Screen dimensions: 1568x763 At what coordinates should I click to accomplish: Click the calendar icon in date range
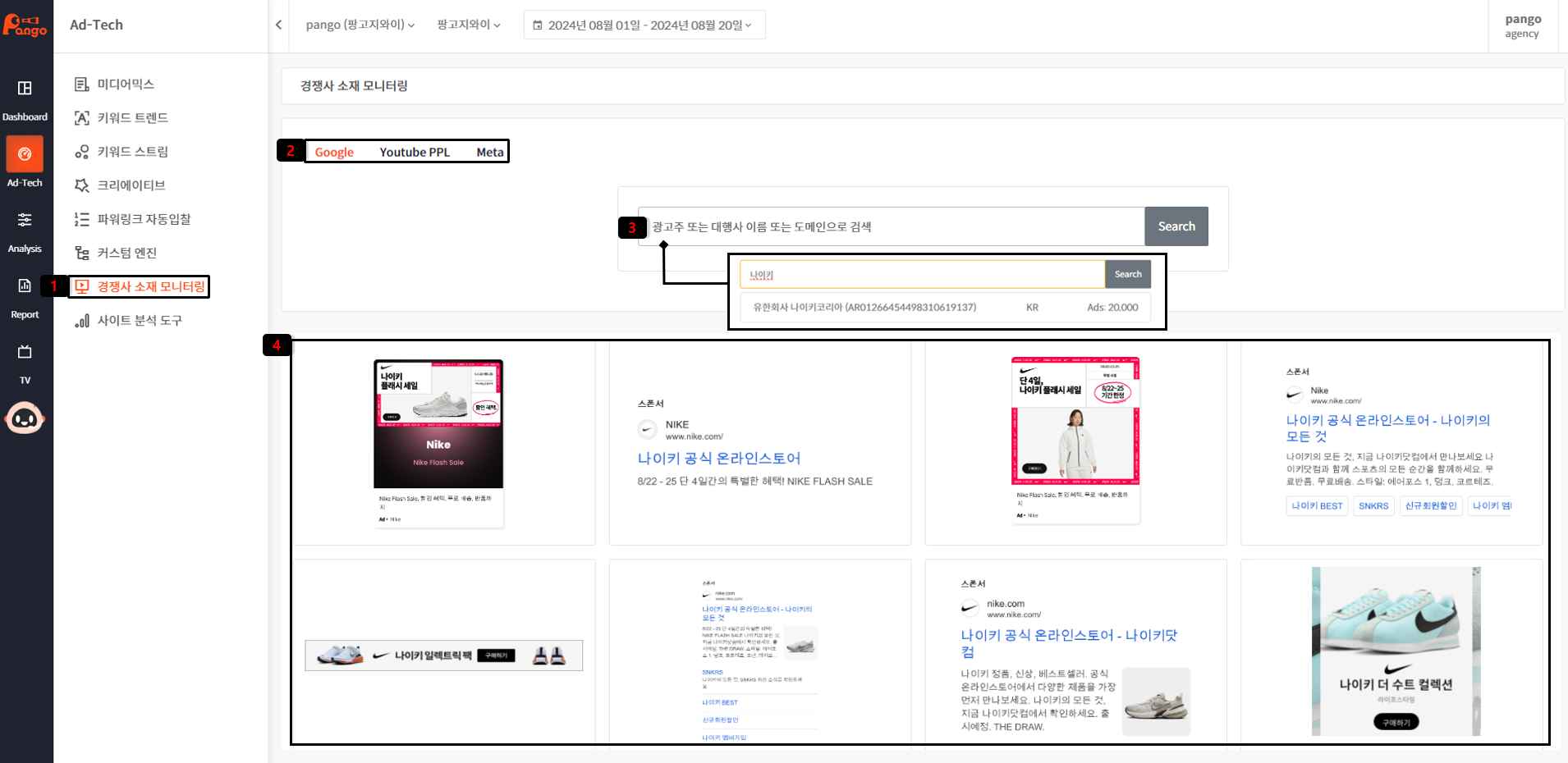pyautogui.click(x=538, y=25)
